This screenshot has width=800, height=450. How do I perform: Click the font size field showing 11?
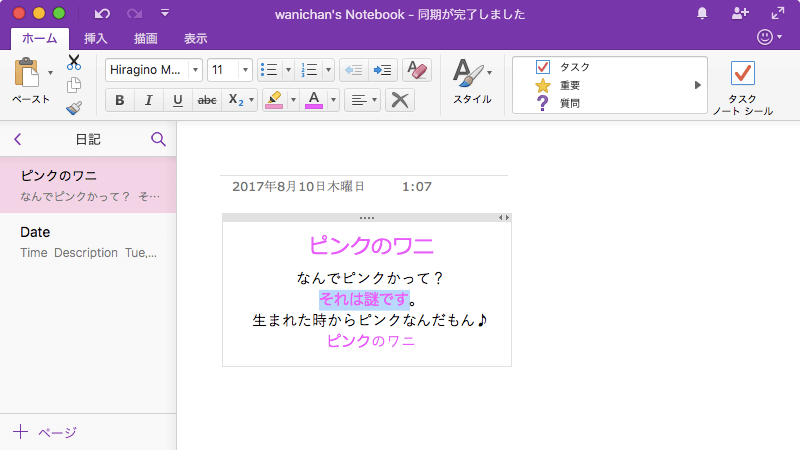223,70
